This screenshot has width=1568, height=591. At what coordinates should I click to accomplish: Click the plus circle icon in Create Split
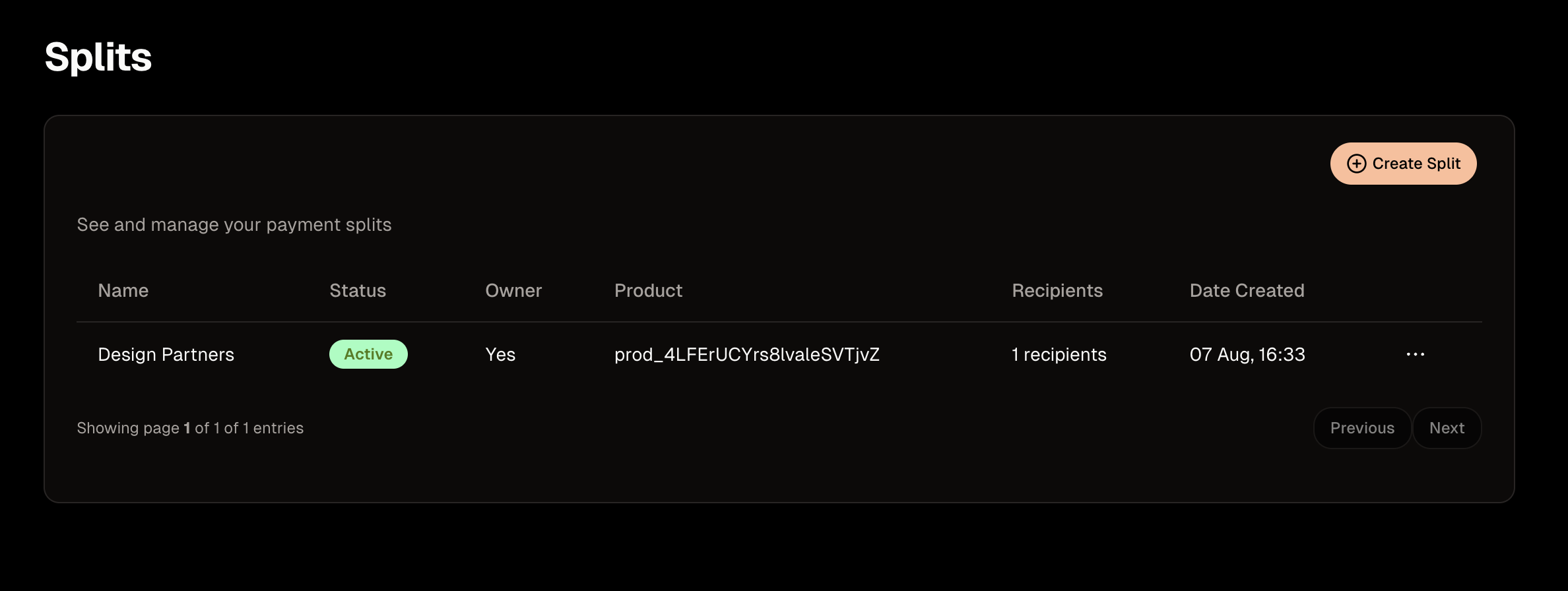[x=1356, y=164]
